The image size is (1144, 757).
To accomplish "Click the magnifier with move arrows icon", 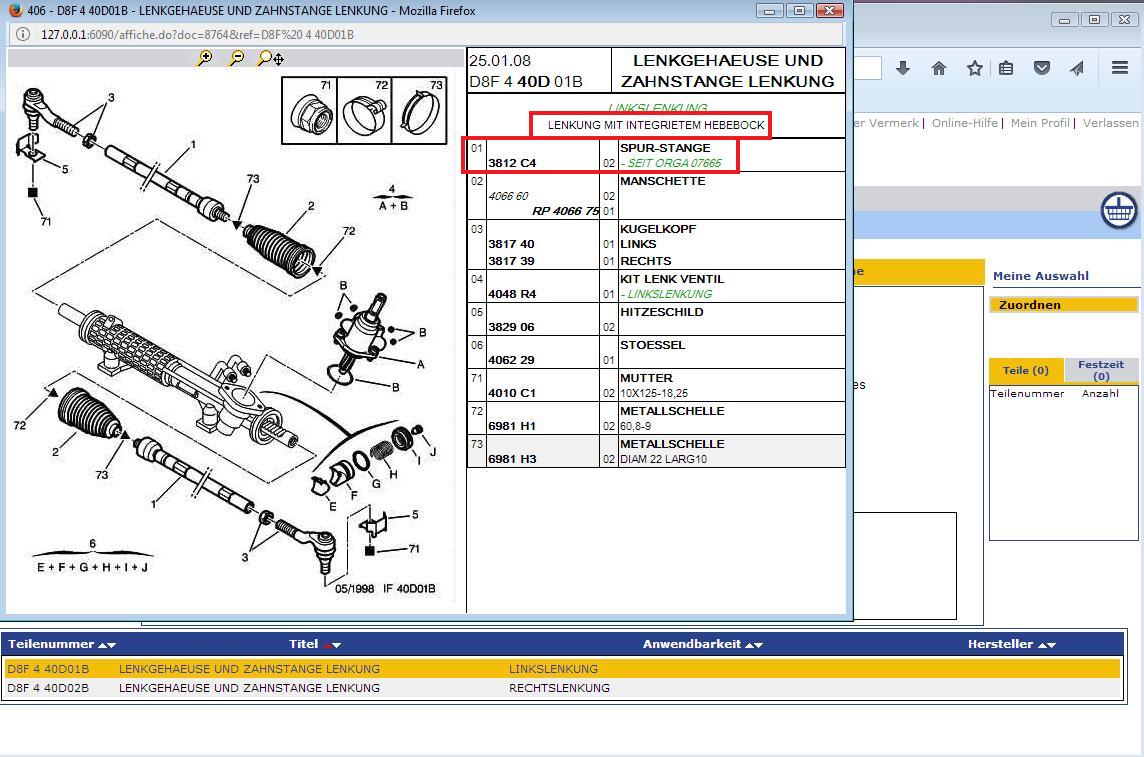I will (x=270, y=59).
